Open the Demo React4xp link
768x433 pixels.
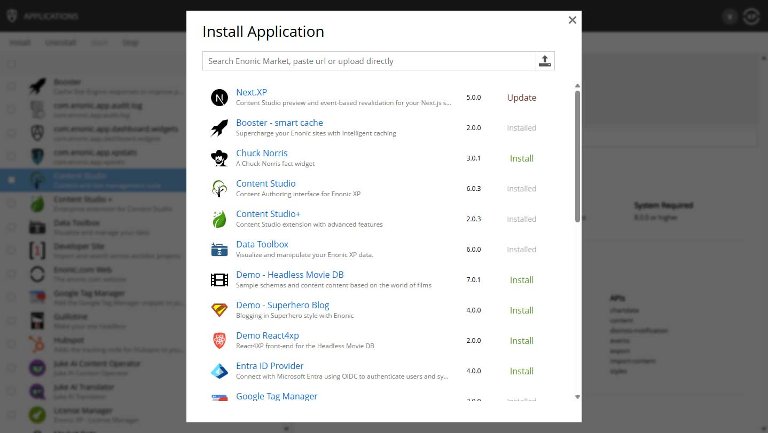pyautogui.click(x=267, y=336)
